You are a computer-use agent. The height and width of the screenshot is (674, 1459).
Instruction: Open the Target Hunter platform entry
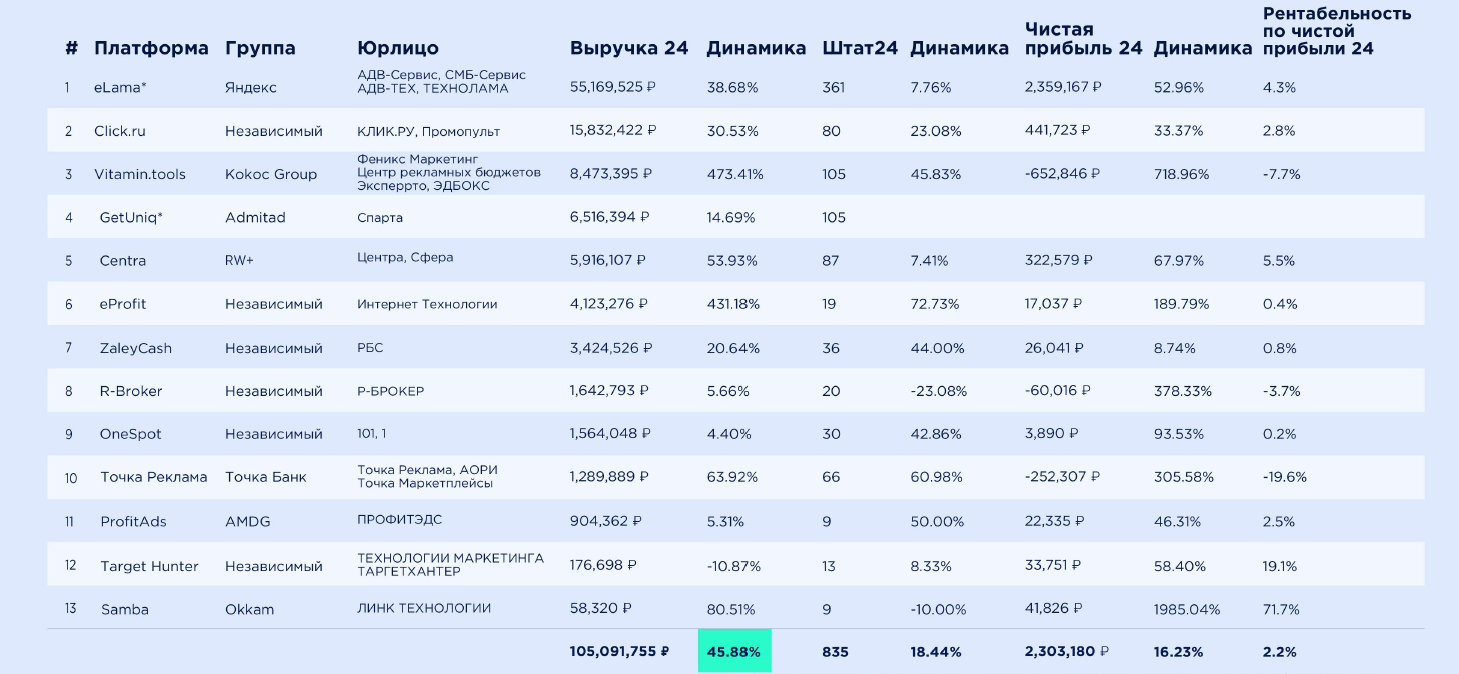pyautogui.click(x=149, y=566)
